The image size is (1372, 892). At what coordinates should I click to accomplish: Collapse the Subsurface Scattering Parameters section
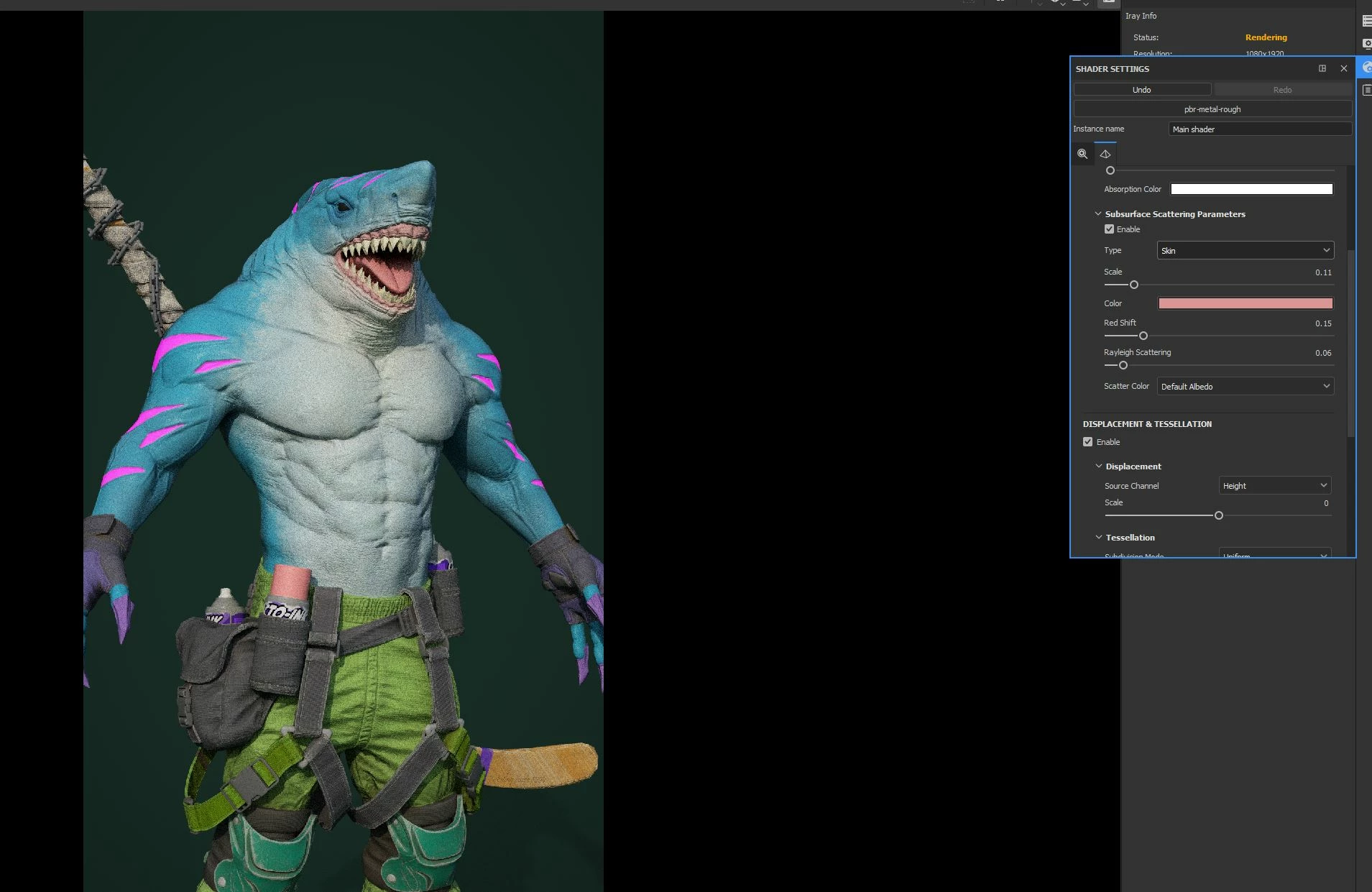[1098, 213]
